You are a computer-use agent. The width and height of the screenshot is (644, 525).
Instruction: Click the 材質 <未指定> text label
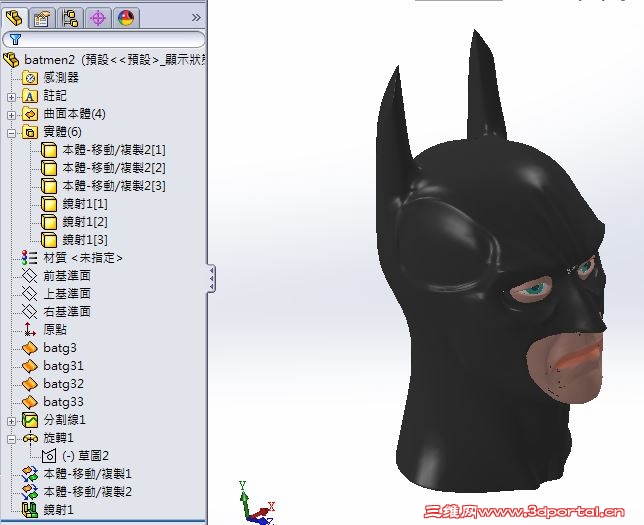83,258
